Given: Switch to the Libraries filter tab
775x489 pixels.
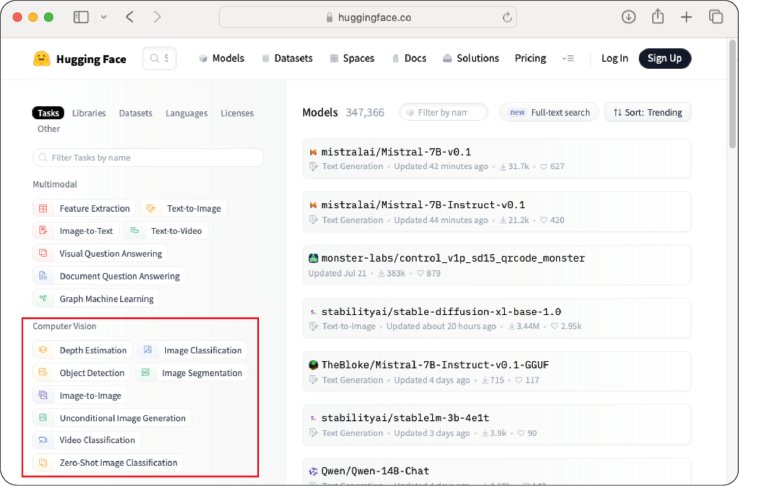Looking at the screenshot, I should point(89,114).
